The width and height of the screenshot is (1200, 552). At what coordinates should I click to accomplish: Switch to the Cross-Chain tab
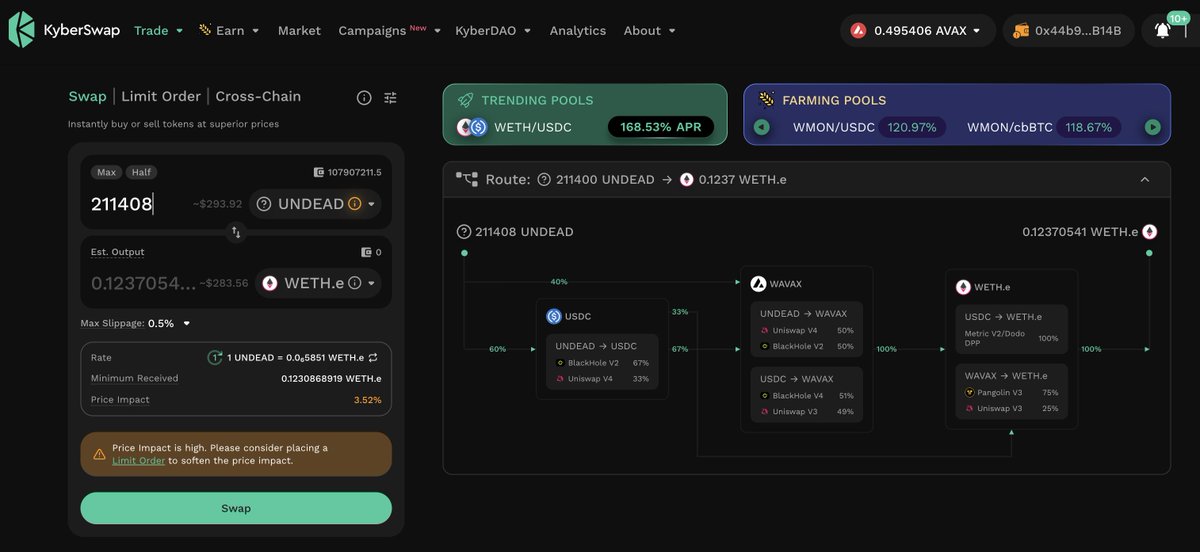258,96
